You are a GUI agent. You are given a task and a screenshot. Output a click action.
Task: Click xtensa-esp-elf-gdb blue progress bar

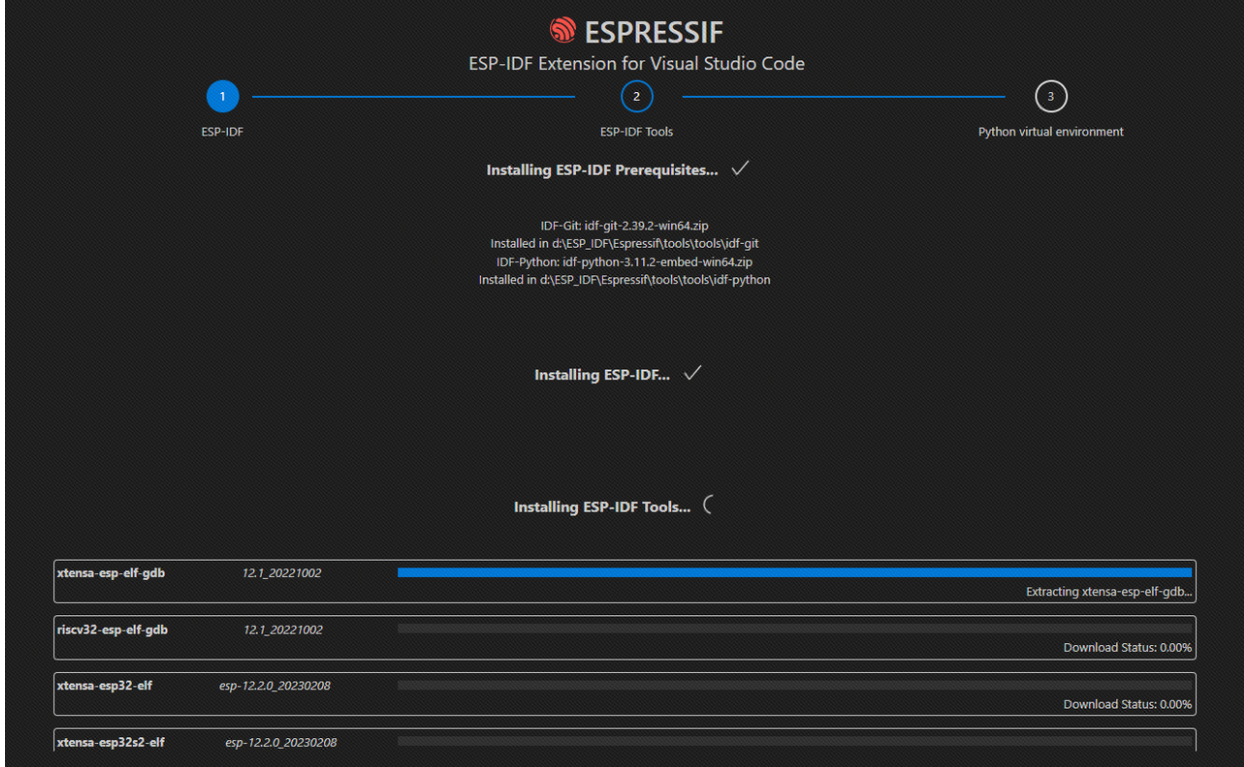(x=795, y=573)
